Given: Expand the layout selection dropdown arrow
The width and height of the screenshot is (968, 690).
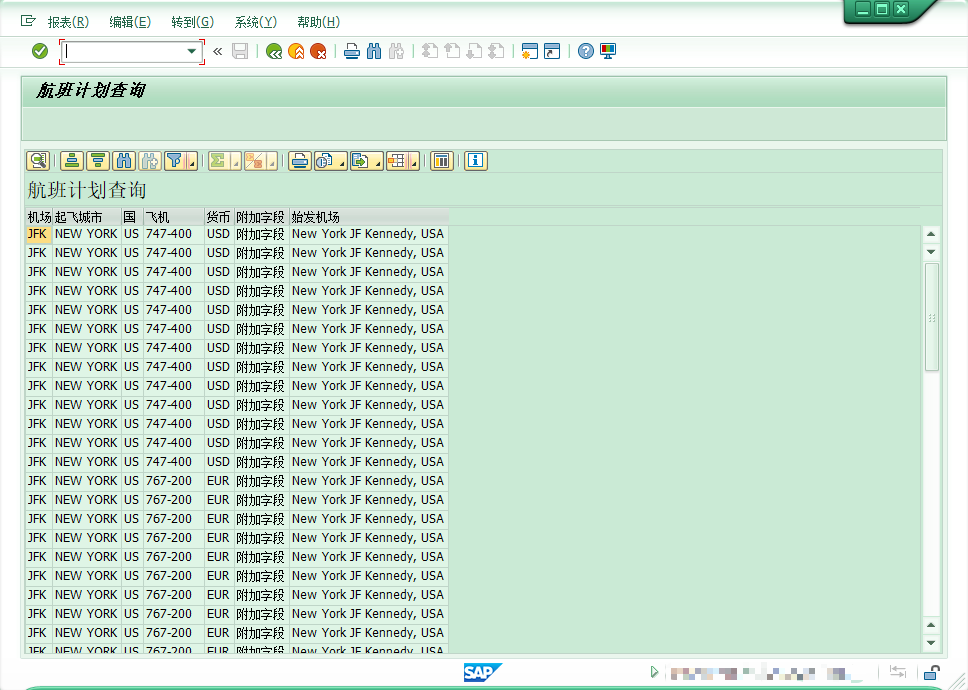Looking at the screenshot, I should pyautogui.click(x=414, y=163).
